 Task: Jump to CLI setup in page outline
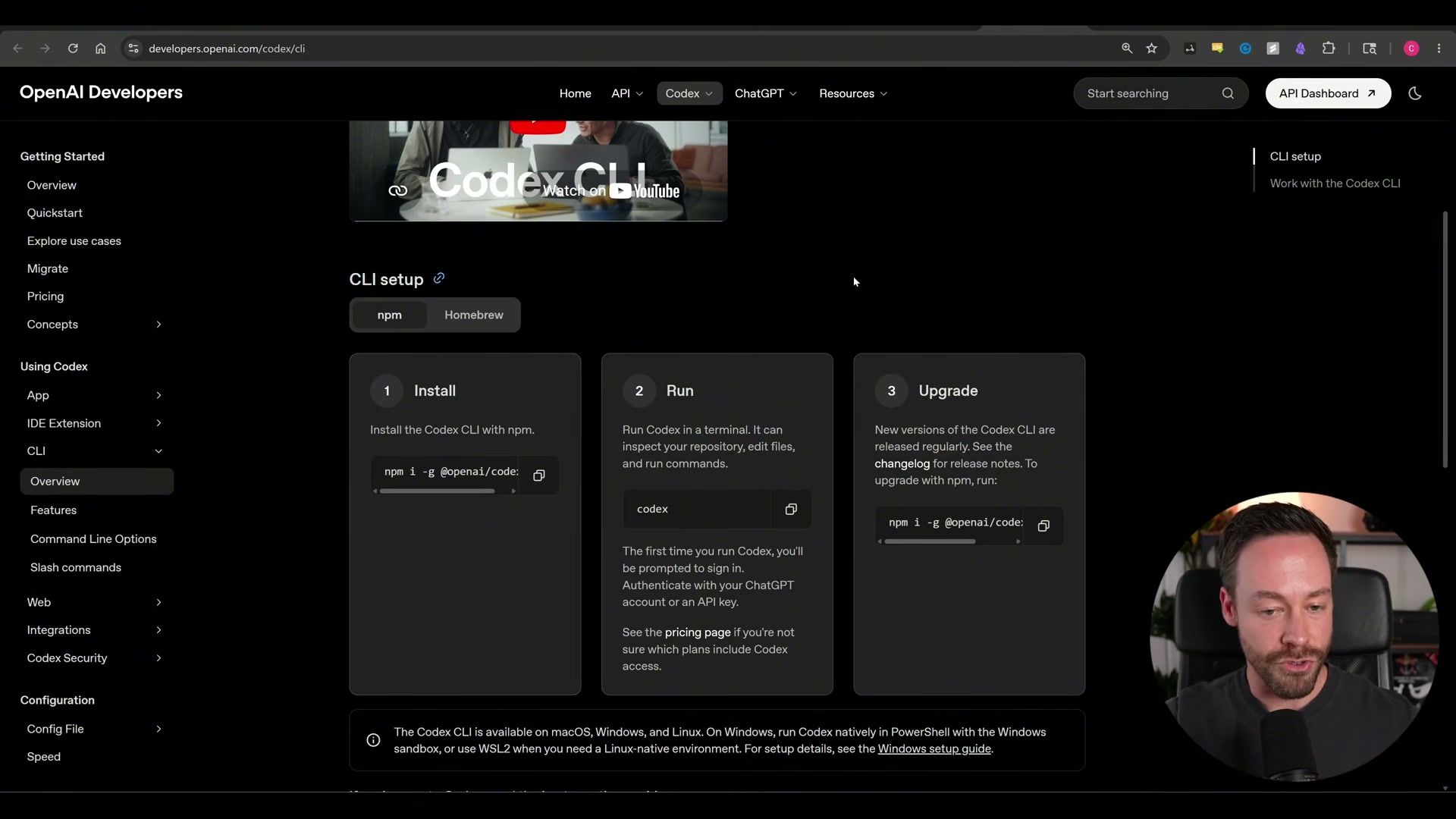click(1295, 156)
